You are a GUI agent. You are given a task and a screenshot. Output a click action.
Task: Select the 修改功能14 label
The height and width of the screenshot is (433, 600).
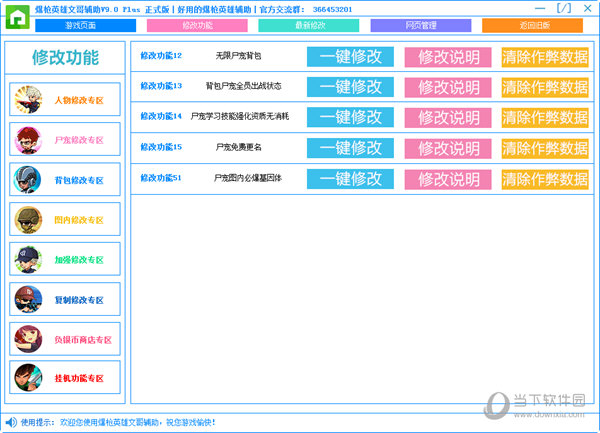[x=161, y=116]
